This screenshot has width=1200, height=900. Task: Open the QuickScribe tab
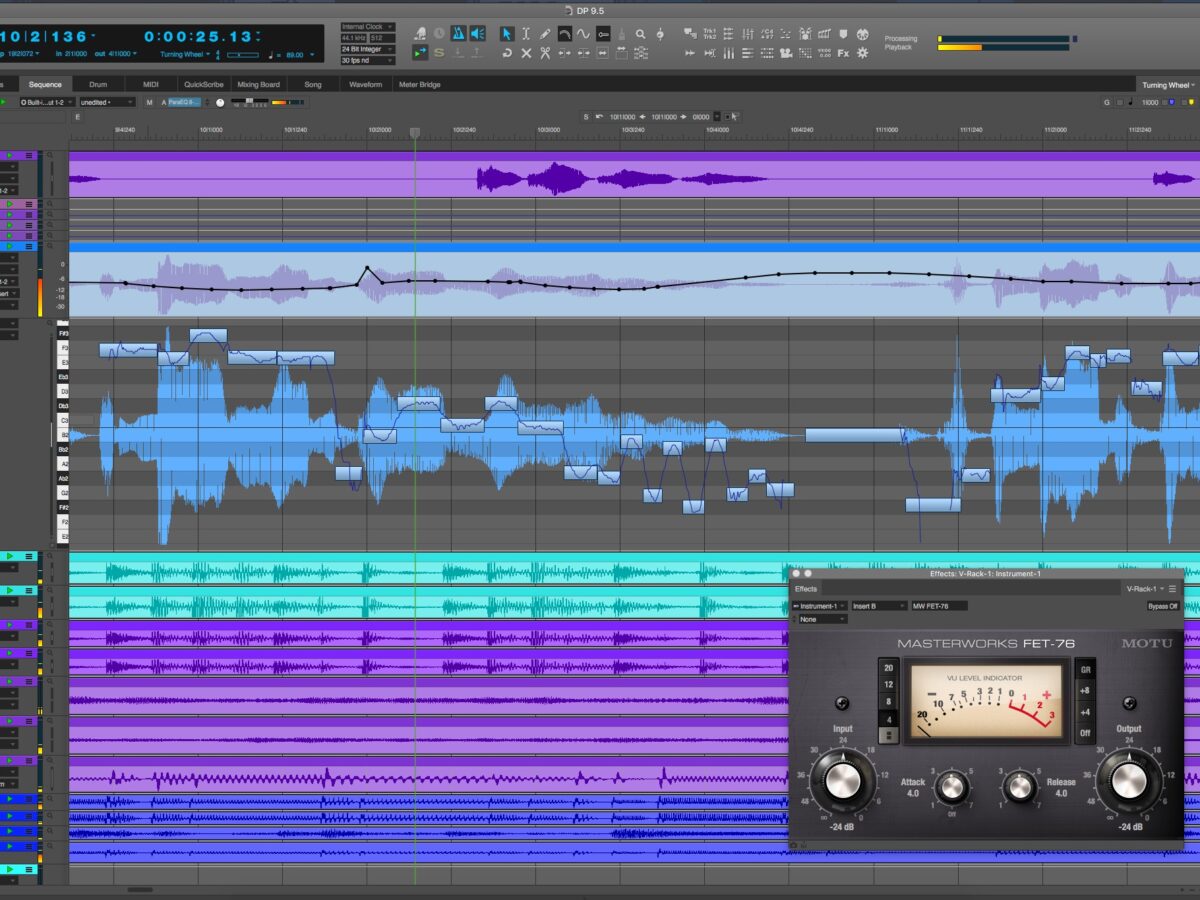[204, 85]
